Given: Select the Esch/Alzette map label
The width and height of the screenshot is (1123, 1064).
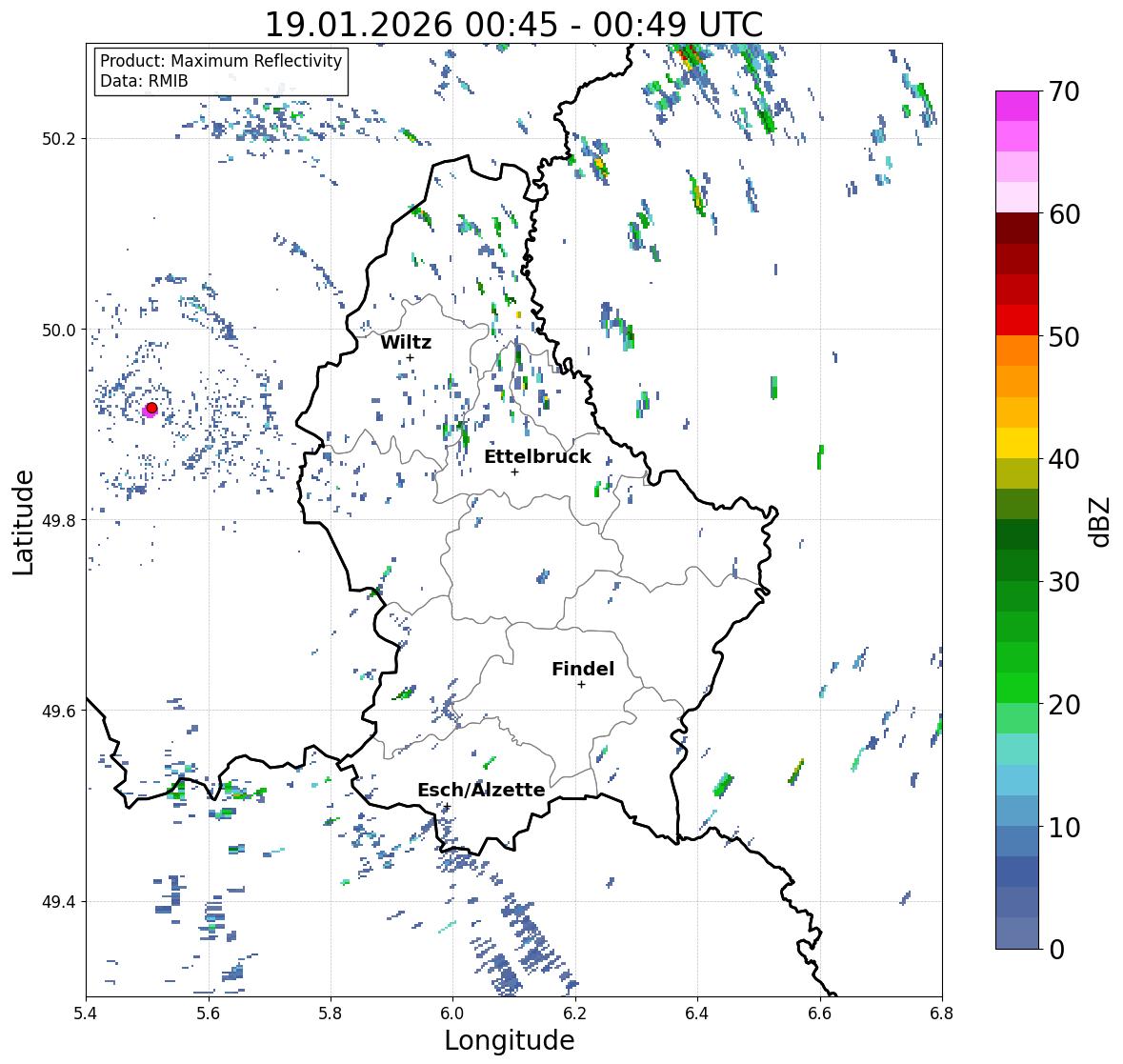Looking at the screenshot, I should (x=481, y=790).
